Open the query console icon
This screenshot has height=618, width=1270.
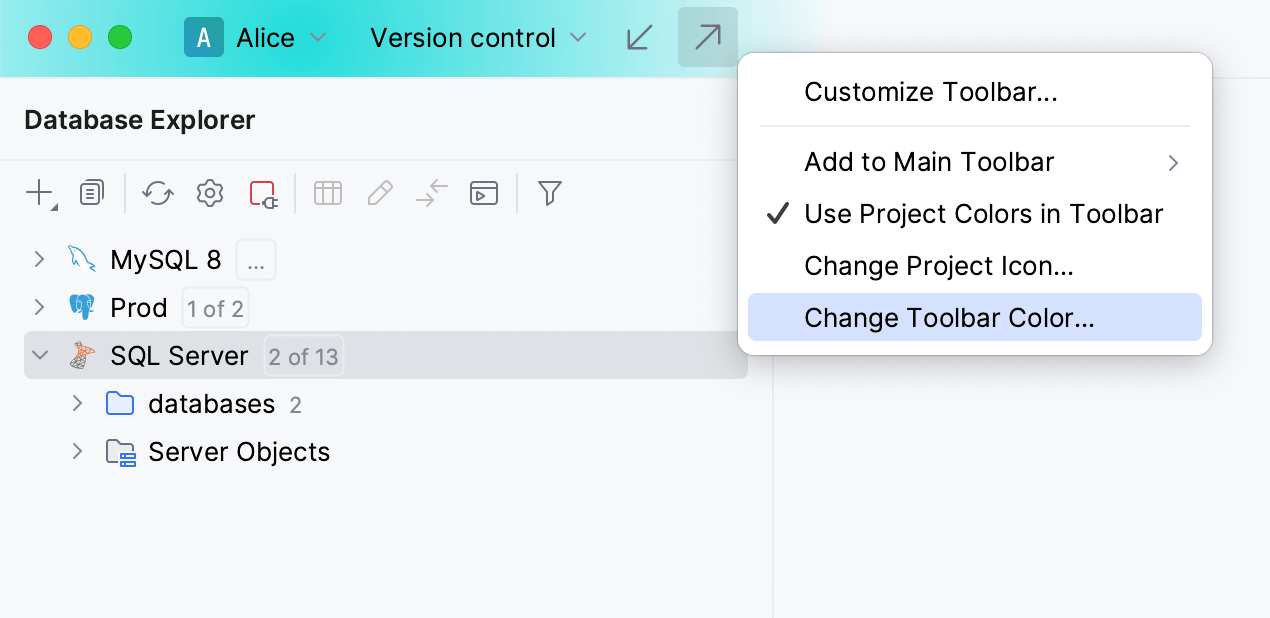tap(484, 193)
